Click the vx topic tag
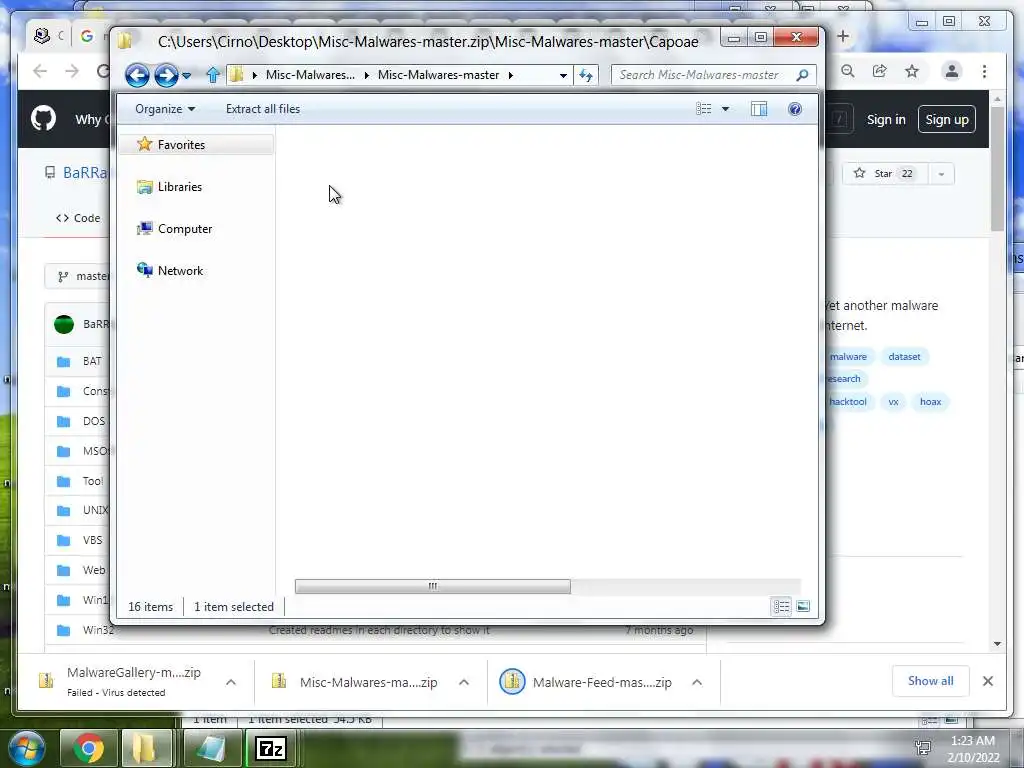This screenshot has height=768, width=1024. click(x=893, y=402)
